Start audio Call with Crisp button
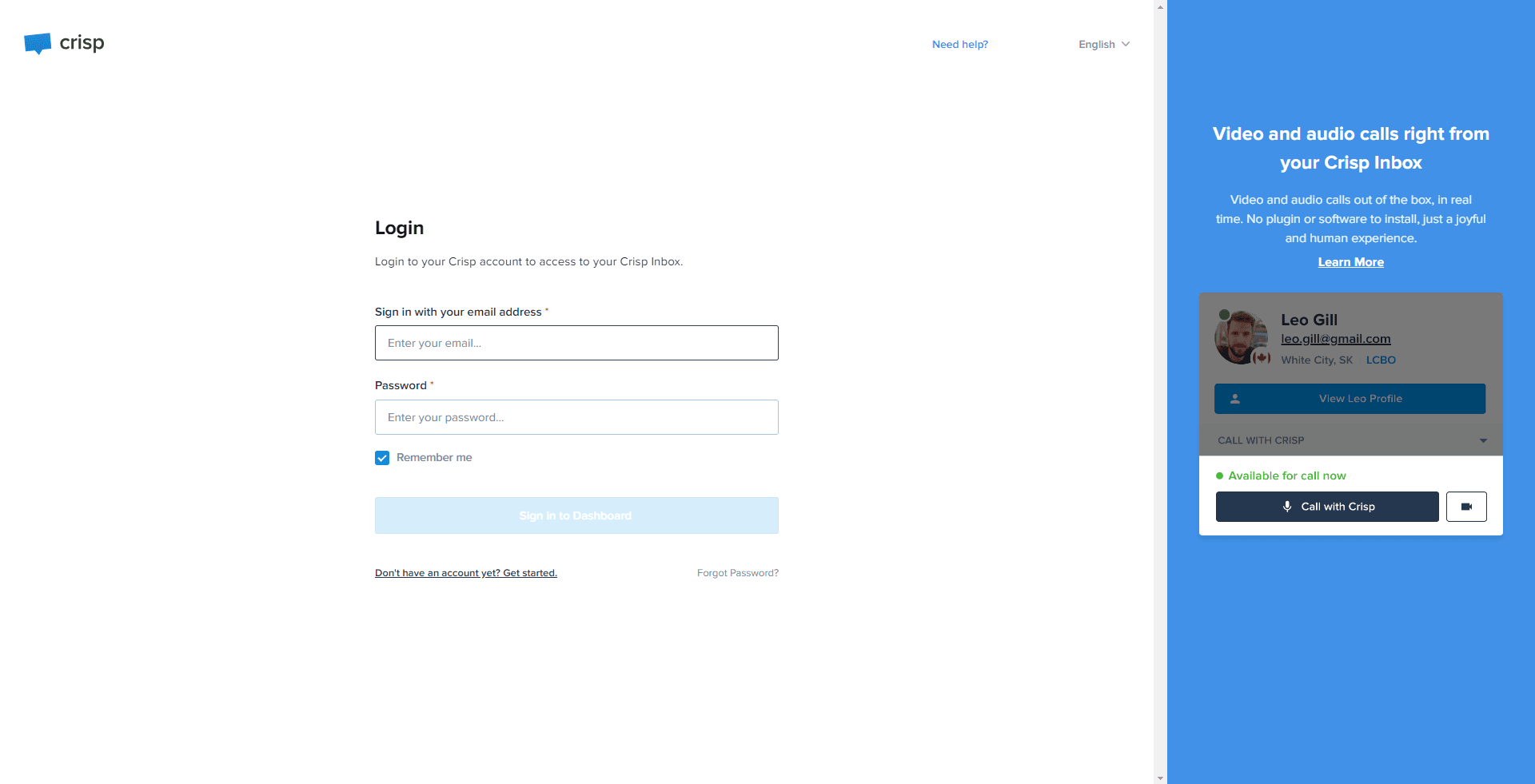 click(x=1327, y=507)
